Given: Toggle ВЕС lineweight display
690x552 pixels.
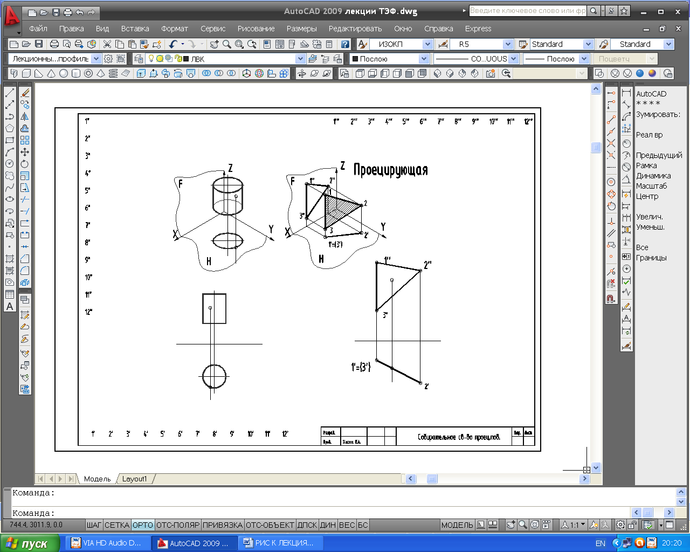Looking at the screenshot, I should pyautogui.click(x=347, y=525).
